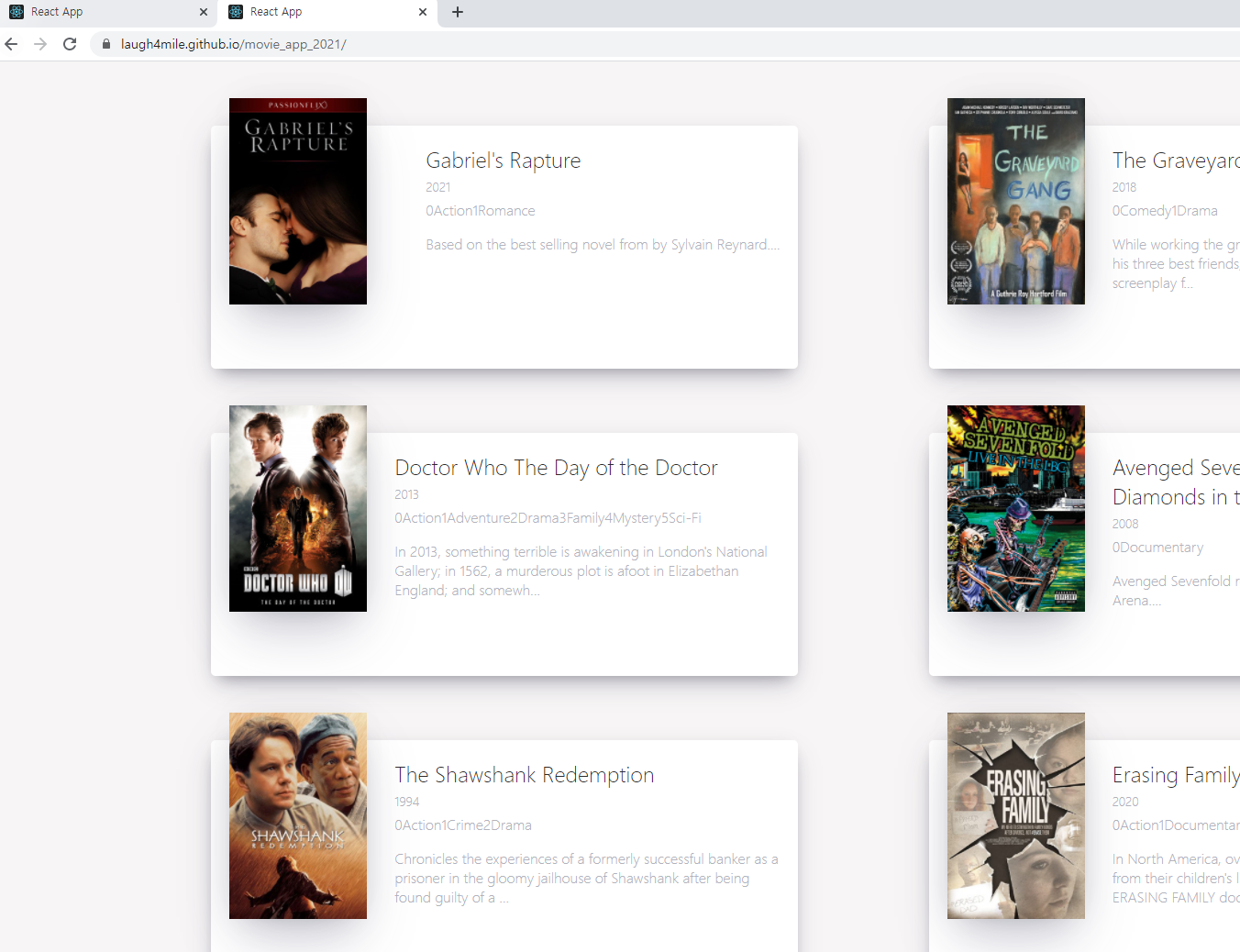The image size is (1240, 952).
Task: Select the Gabriel's Rapture title
Action: click(504, 161)
